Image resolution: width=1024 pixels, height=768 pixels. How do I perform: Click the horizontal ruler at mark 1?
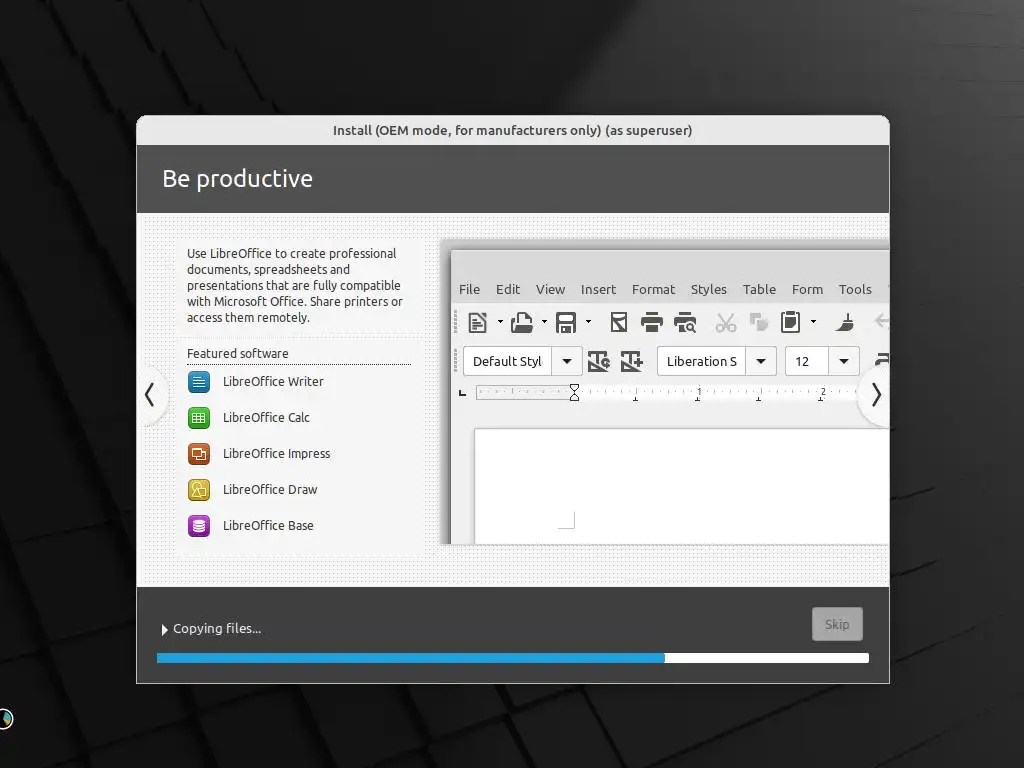[x=699, y=392]
